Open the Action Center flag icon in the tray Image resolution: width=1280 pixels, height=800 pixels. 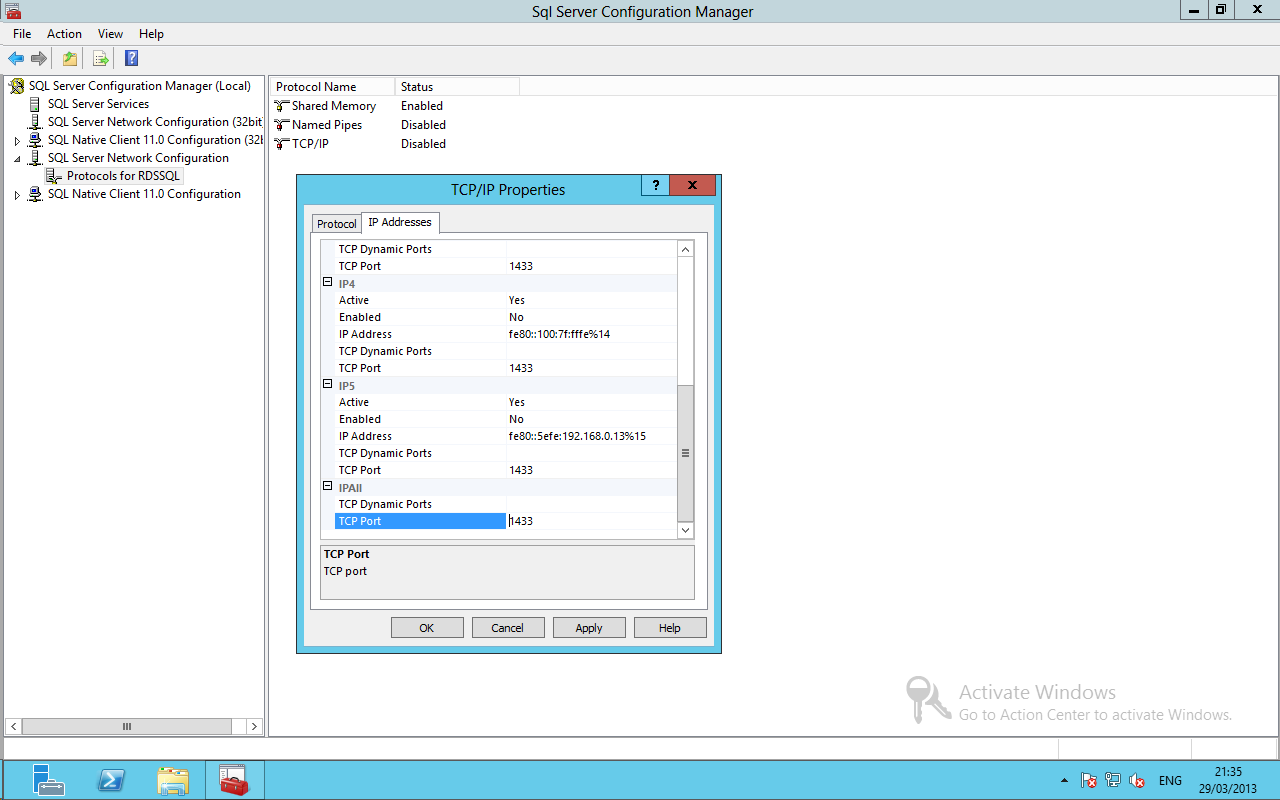pos(1089,780)
